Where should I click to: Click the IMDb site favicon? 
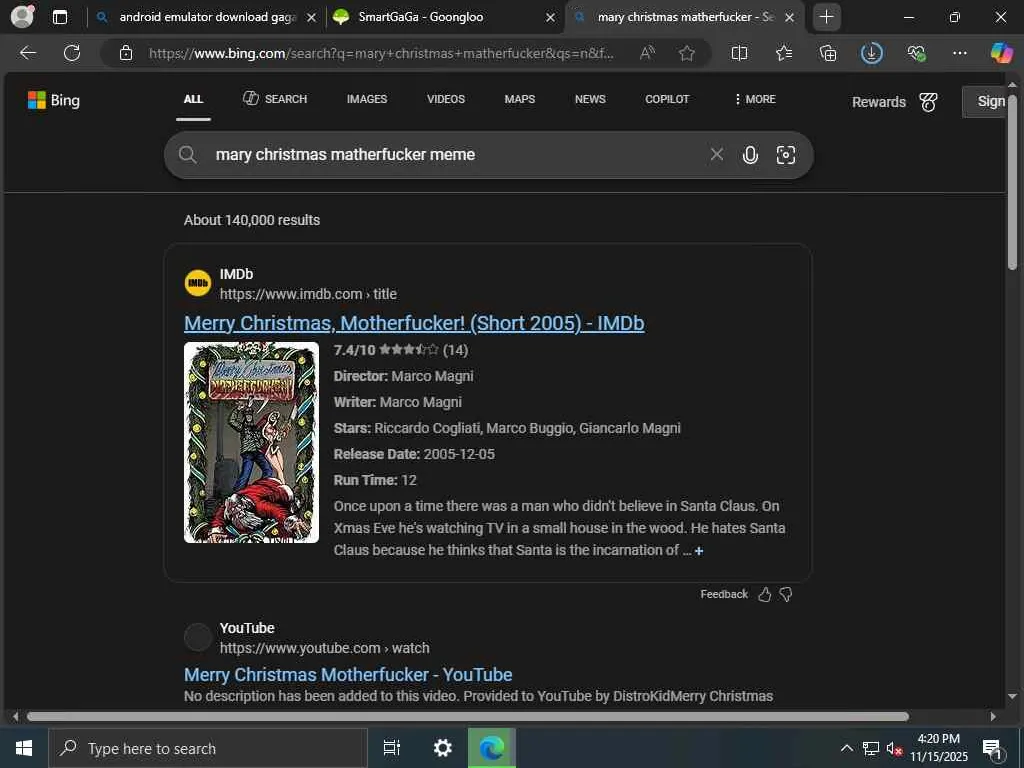click(198, 283)
